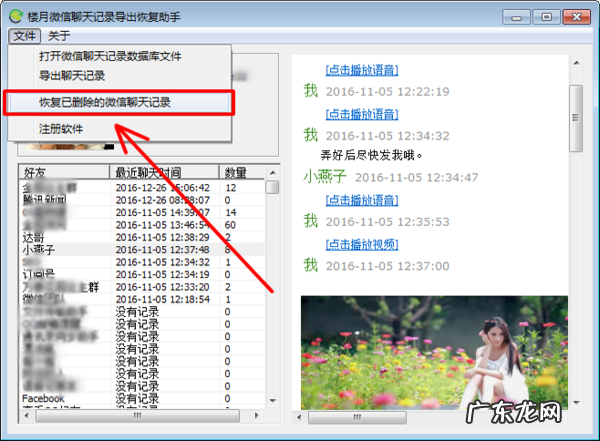The width and height of the screenshot is (600, 441).
Task: Click chat pane vertical scroll thumb
Action: (576, 118)
